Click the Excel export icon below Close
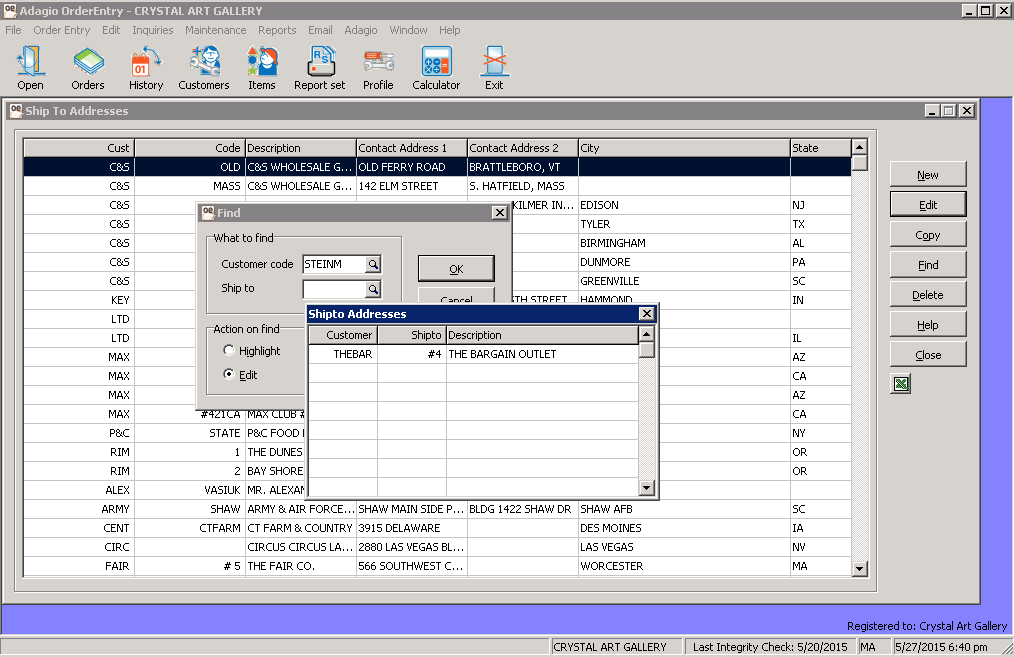Screen dimensions: 1014x657 [901, 384]
